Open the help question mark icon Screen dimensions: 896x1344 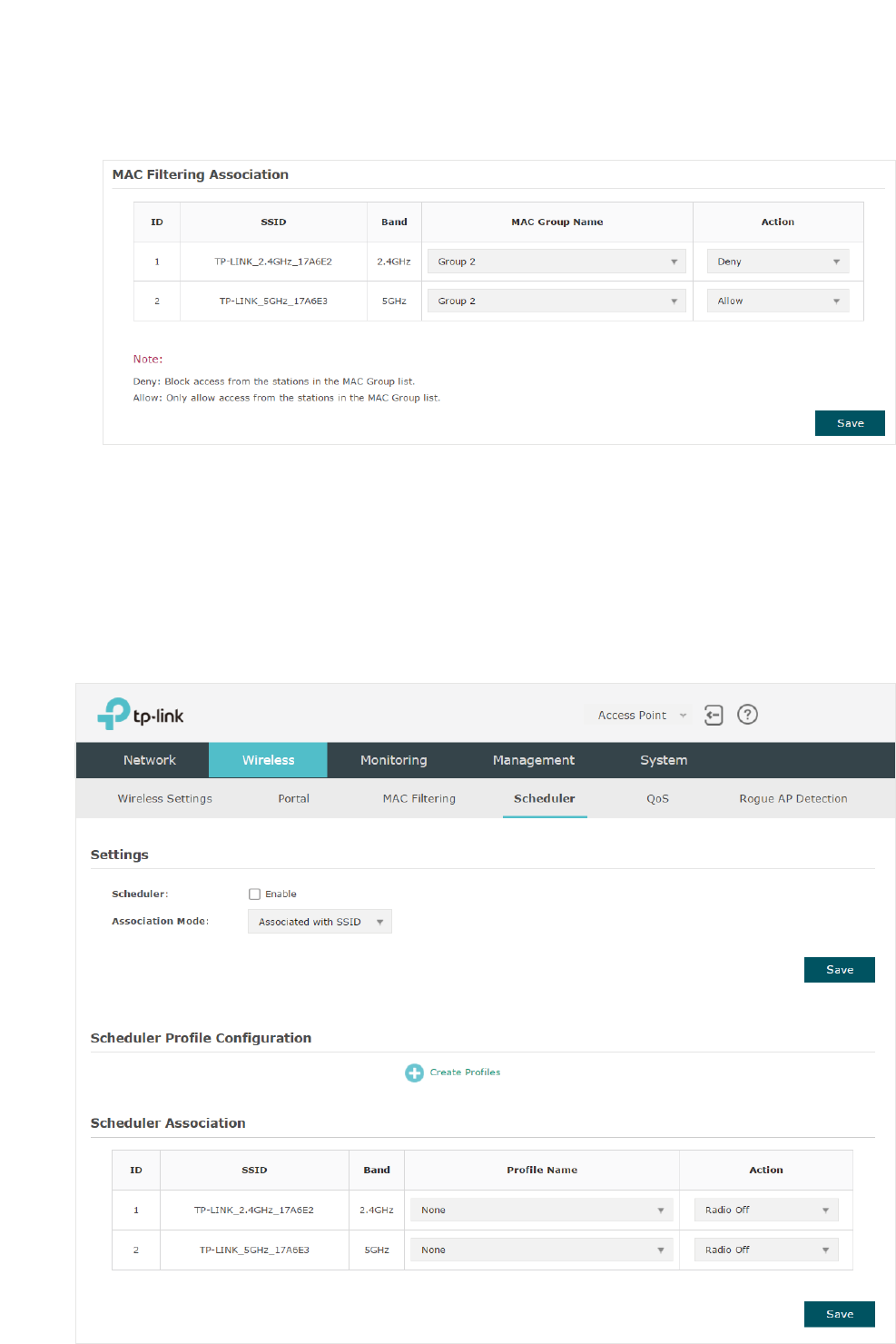click(747, 715)
